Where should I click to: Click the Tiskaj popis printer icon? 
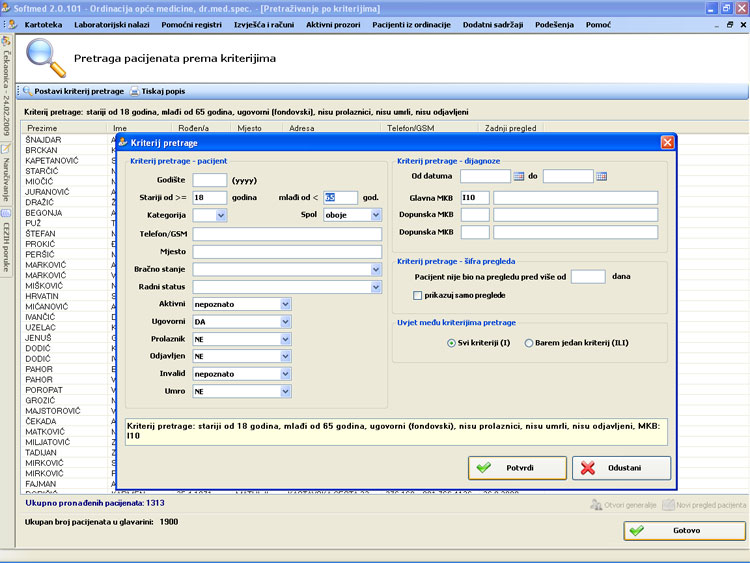134,91
